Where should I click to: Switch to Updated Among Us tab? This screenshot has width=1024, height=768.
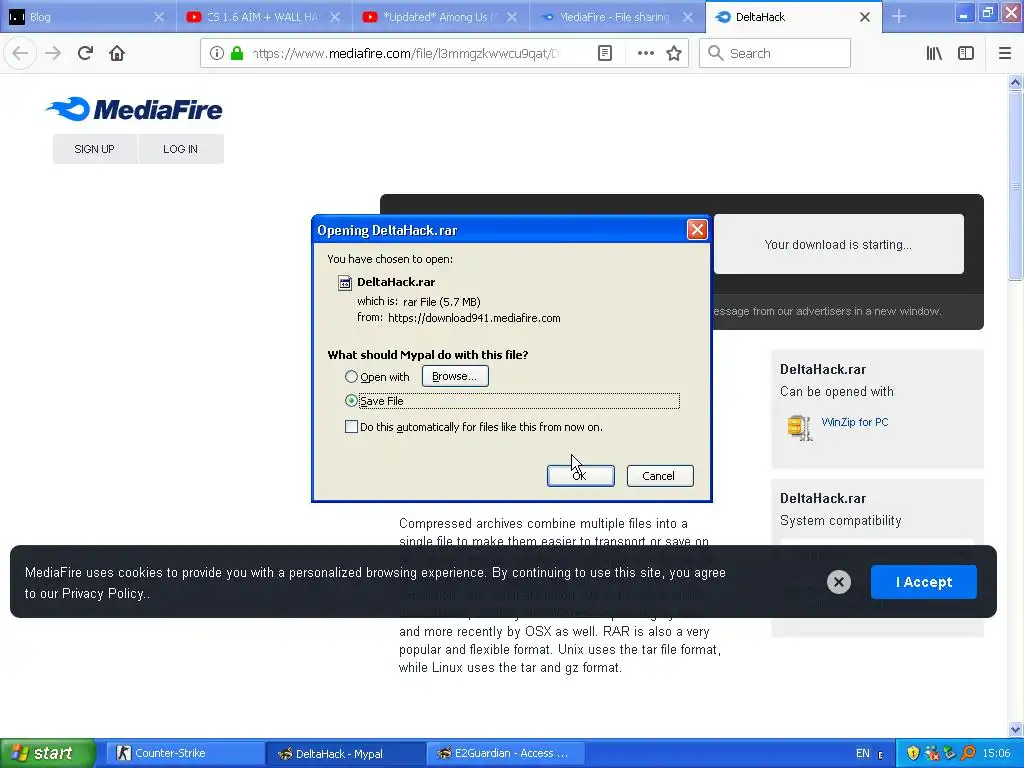click(439, 17)
